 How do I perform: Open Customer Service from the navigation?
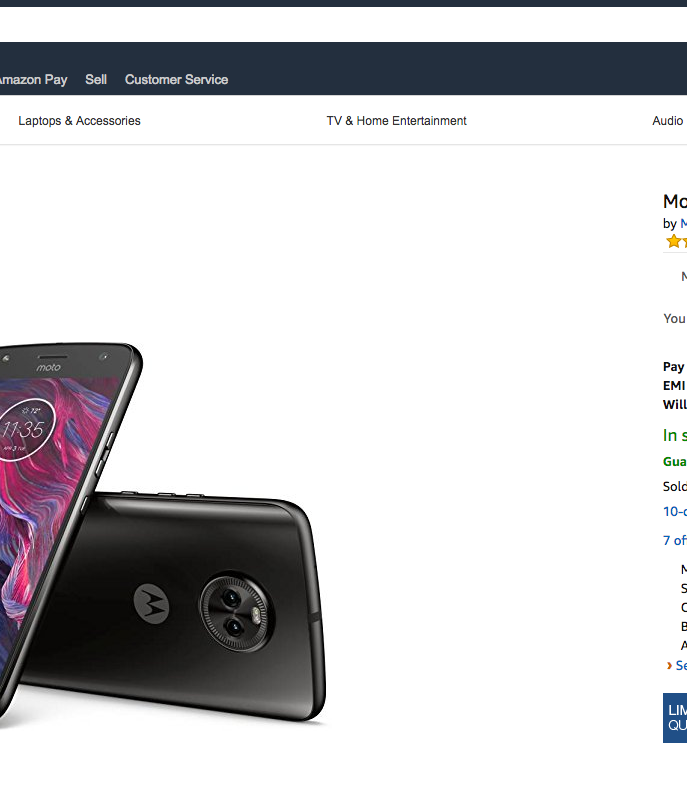tap(176, 79)
